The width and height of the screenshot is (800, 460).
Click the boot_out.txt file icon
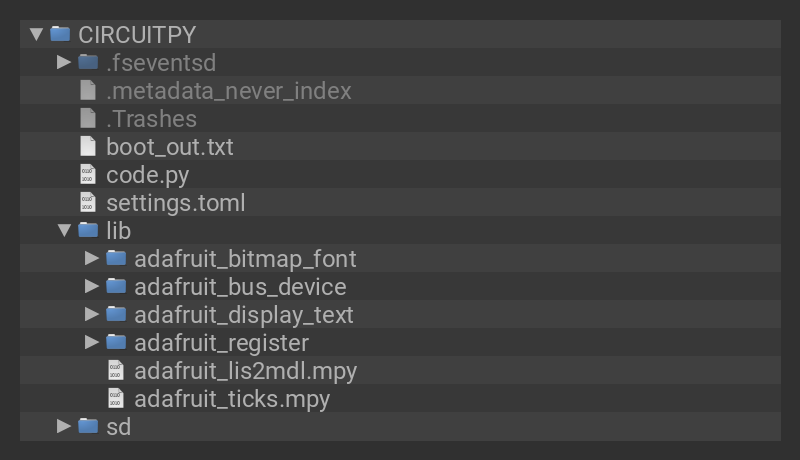point(88,146)
